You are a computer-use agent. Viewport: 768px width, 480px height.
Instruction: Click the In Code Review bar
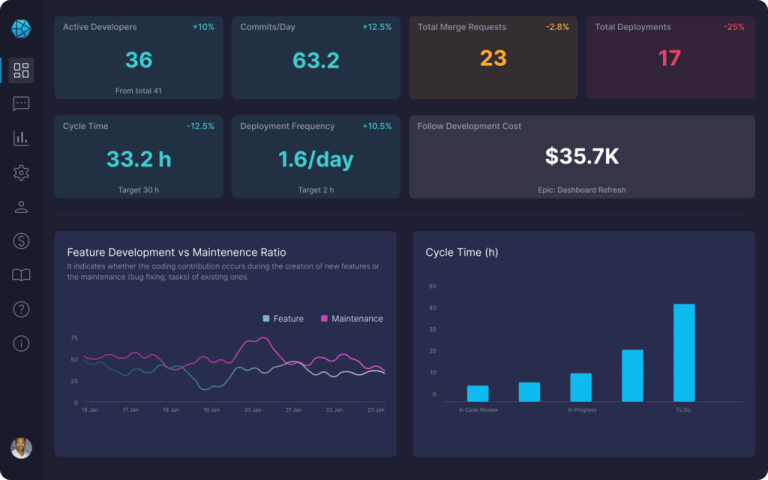478,393
